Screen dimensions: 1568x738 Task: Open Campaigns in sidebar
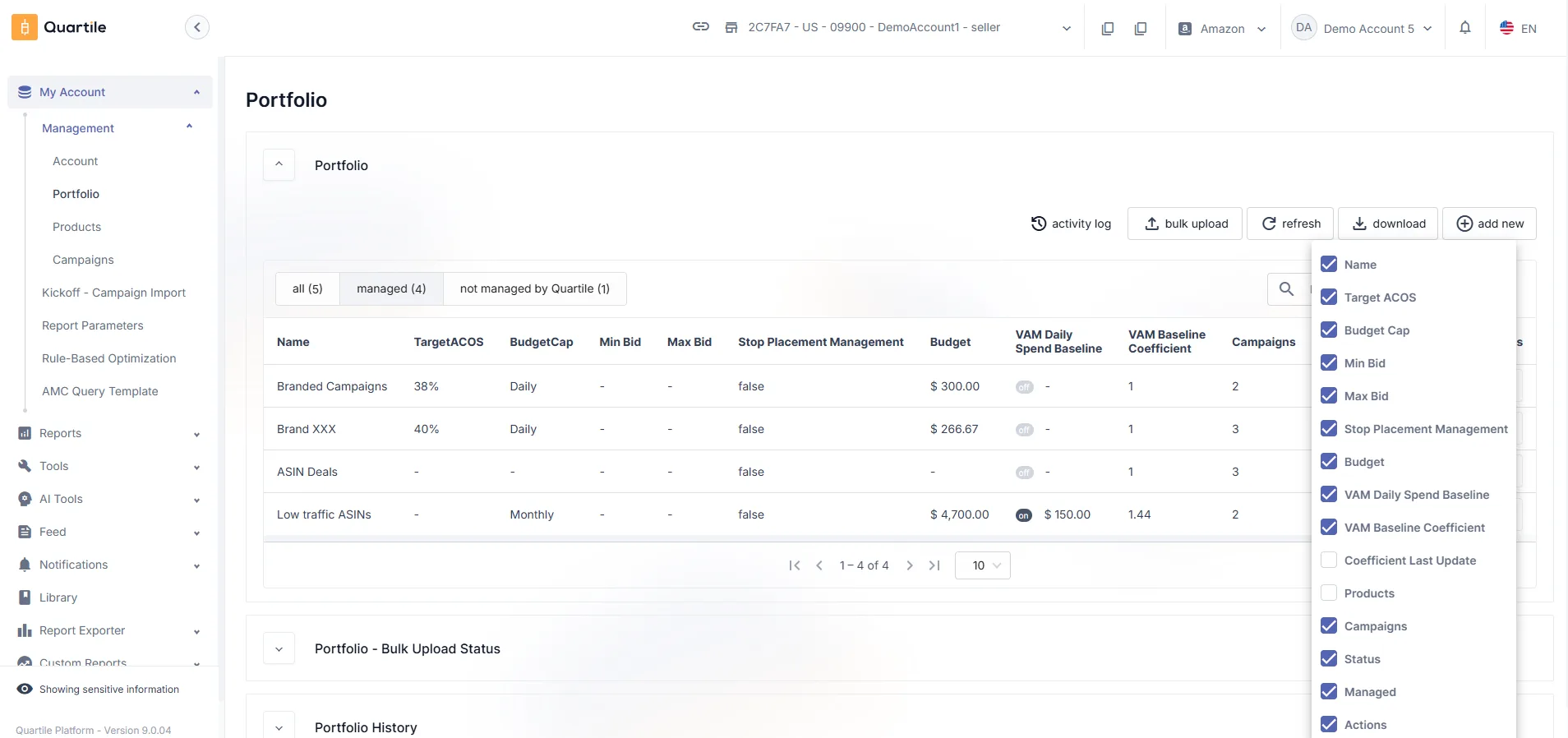[83, 260]
